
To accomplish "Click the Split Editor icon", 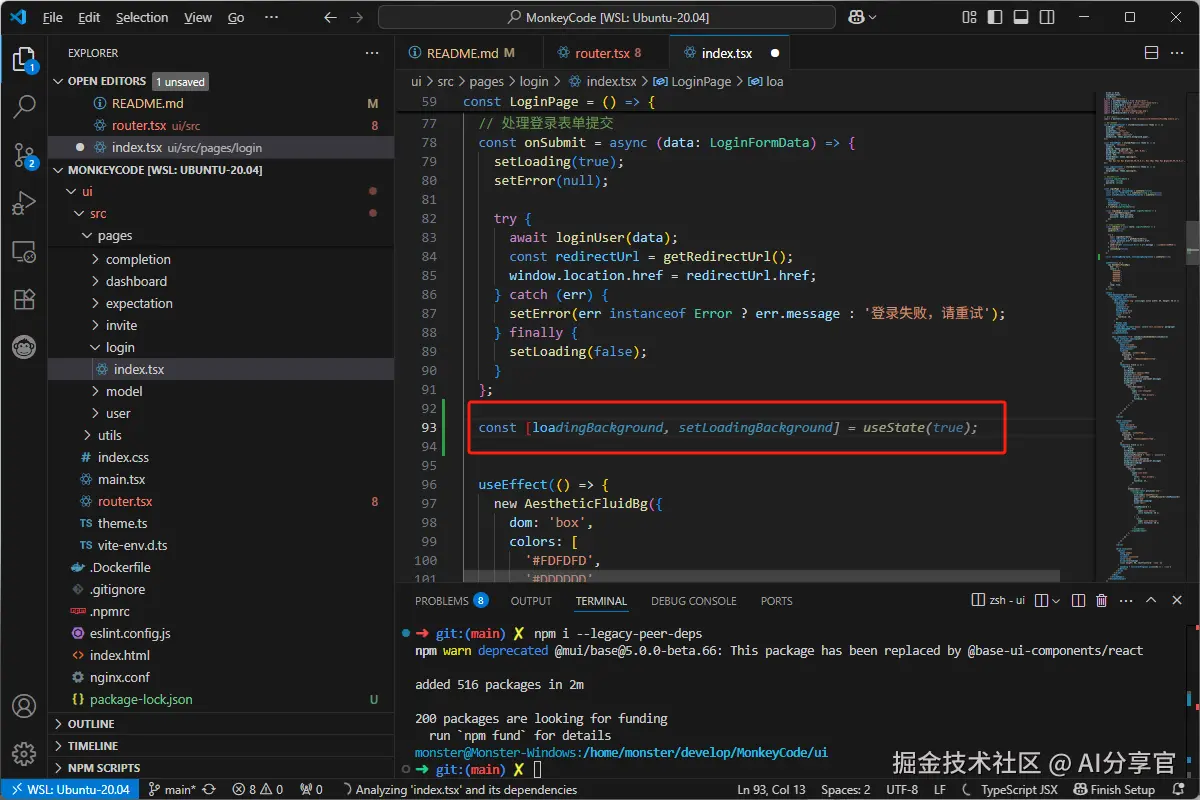I will [1151, 53].
